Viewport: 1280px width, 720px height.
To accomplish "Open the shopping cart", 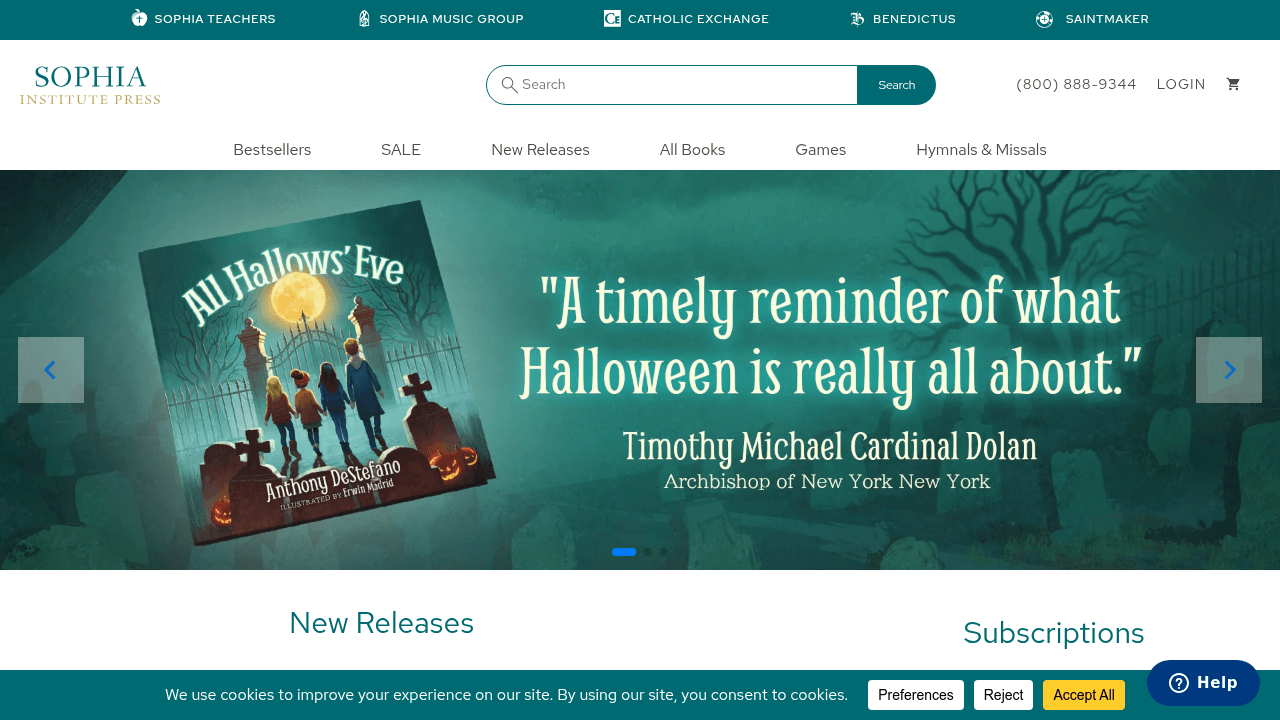I will click(1233, 85).
